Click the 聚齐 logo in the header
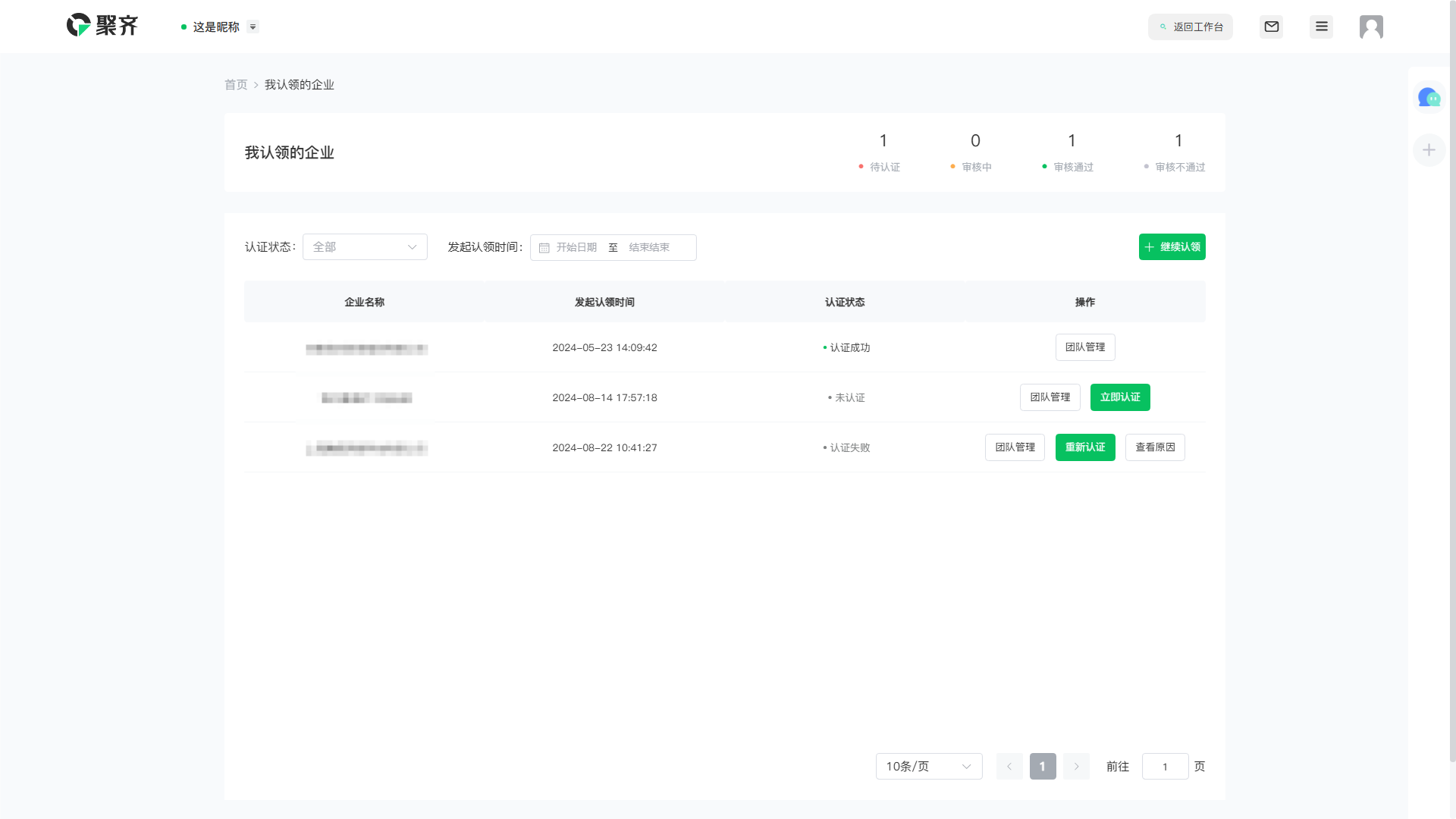 tap(102, 26)
